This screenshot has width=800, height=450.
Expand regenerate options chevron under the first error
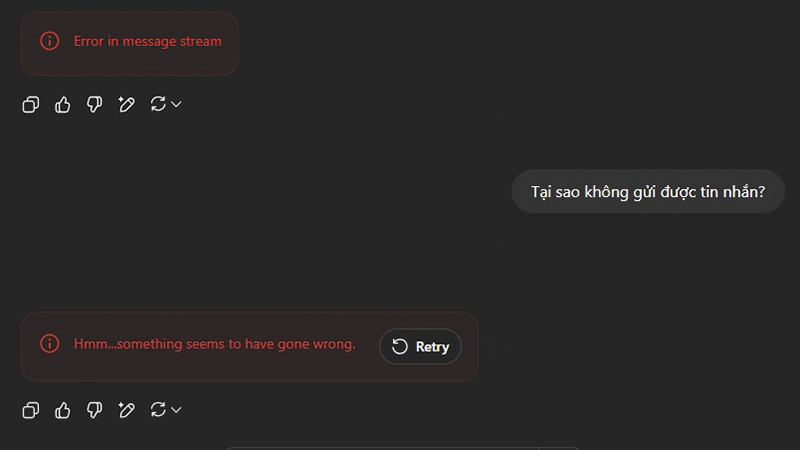[x=176, y=104]
